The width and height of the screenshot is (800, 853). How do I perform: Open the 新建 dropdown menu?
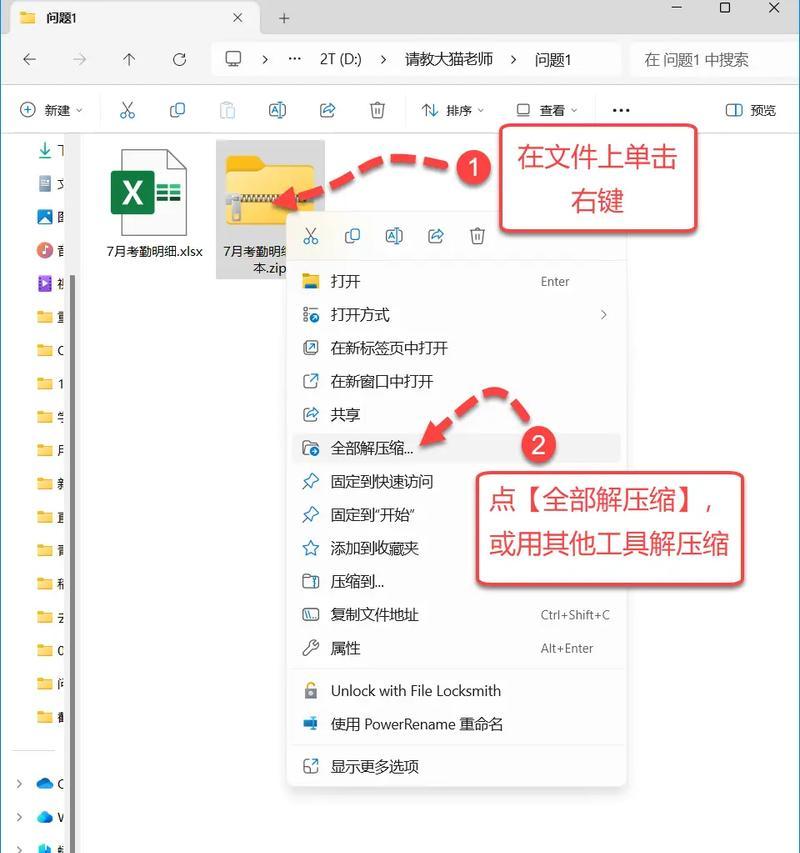tap(50, 110)
